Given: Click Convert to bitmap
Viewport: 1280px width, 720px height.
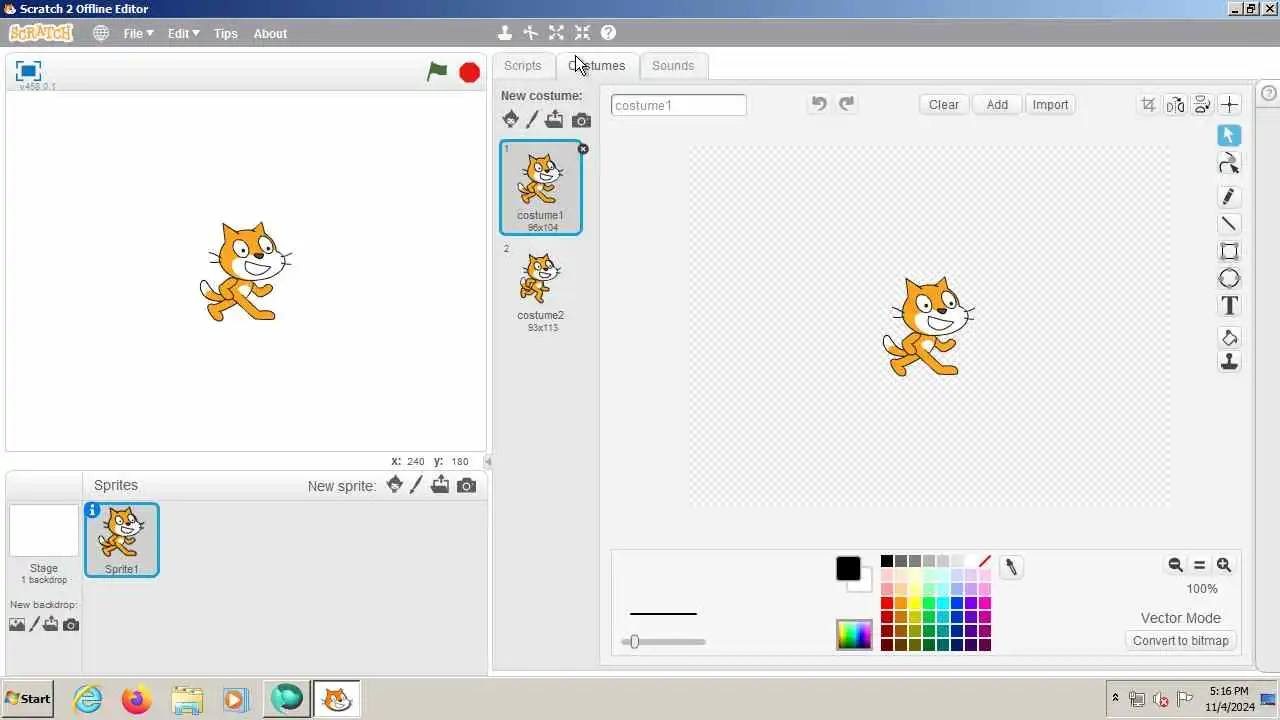Looking at the screenshot, I should pos(1181,641).
